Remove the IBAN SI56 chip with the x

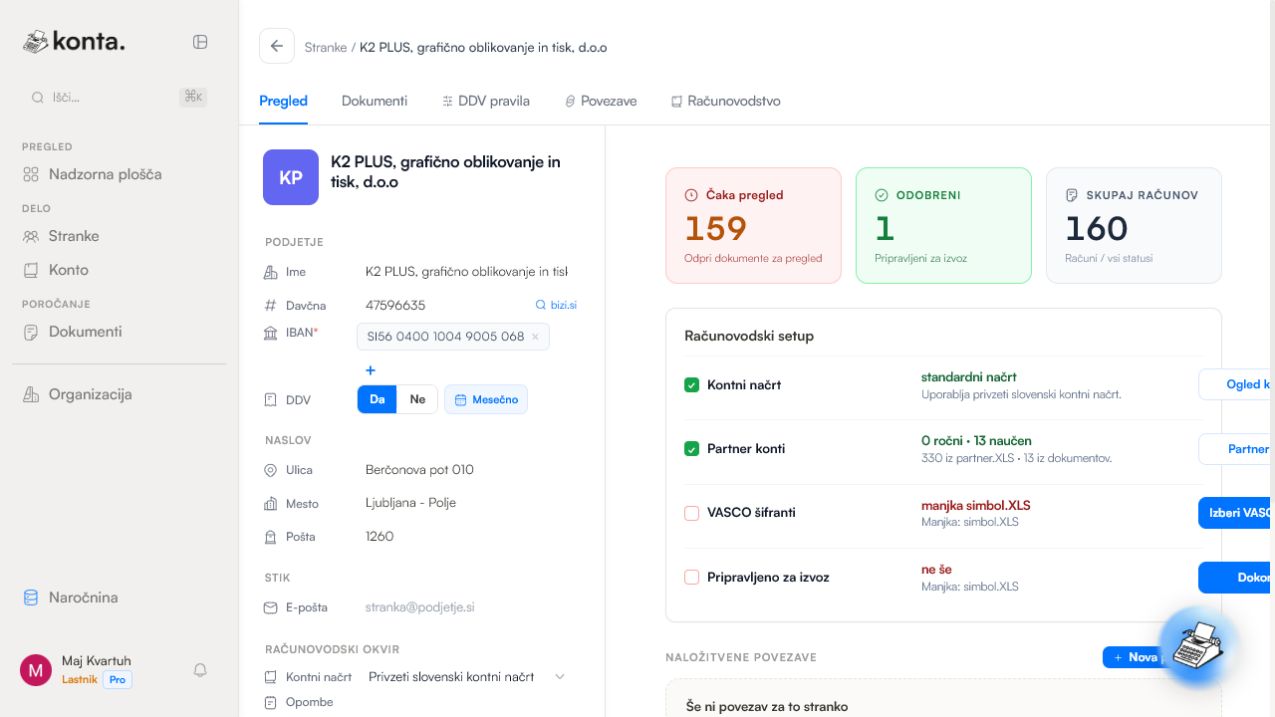click(535, 337)
